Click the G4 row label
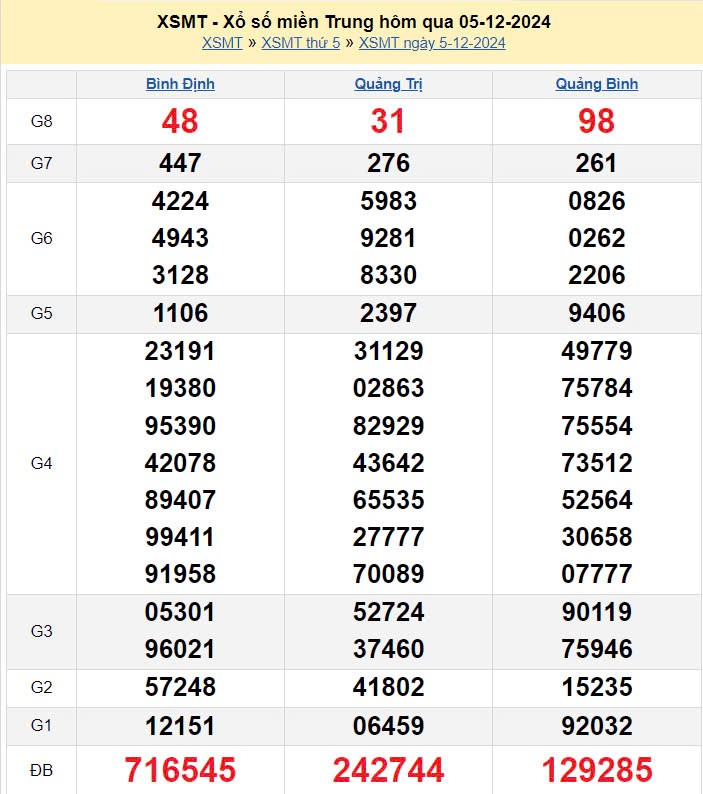Image resolution: width=703 pixels, height=794 pixels. 41,463
